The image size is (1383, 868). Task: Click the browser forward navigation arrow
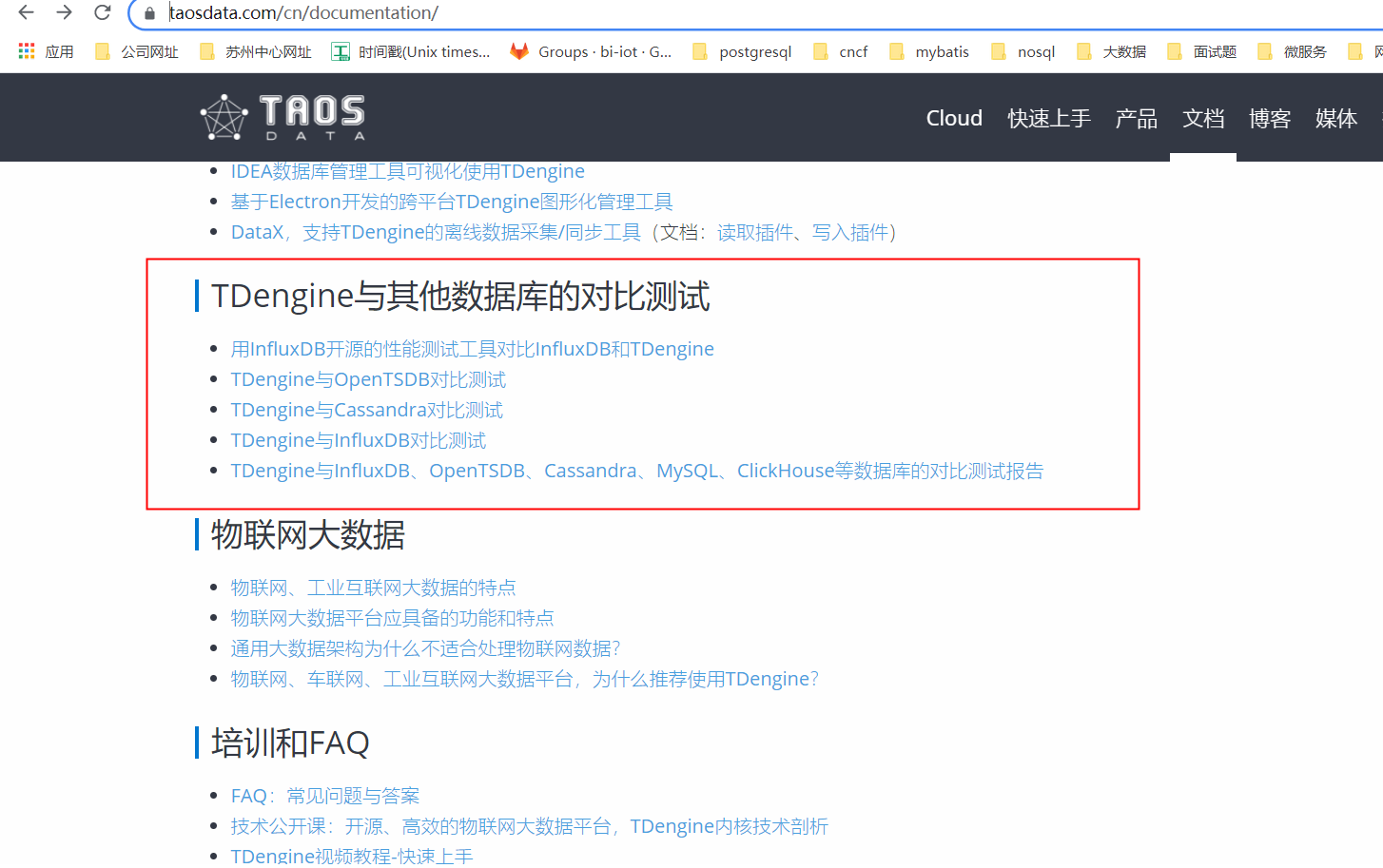tap(63, 13)
